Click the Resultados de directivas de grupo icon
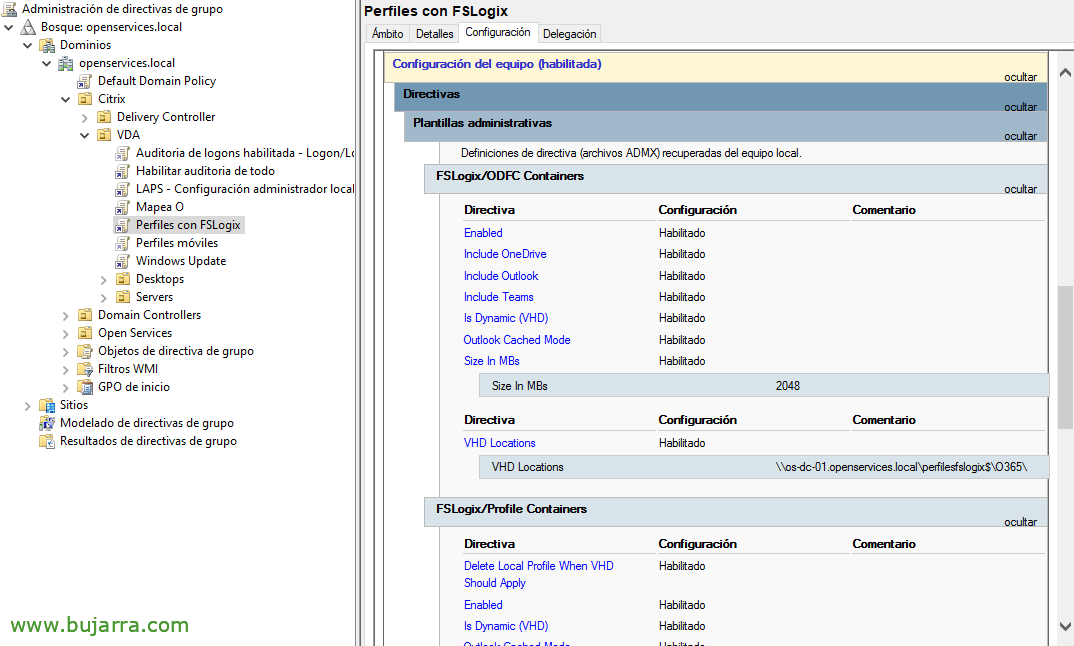This screenshot has height=646, width=1074. pos(47,441)
